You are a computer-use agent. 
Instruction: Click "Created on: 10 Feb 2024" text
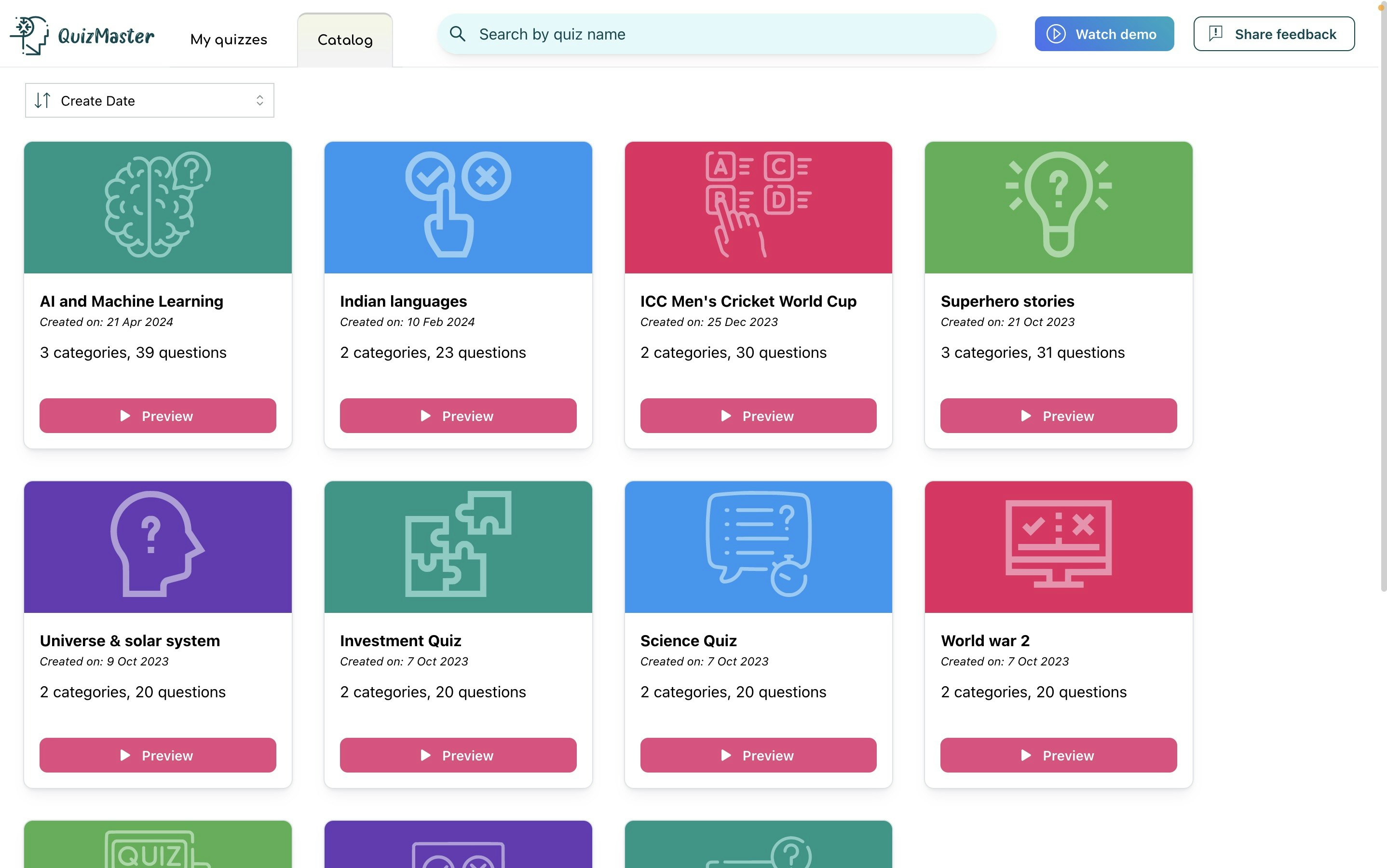(407, 322)
